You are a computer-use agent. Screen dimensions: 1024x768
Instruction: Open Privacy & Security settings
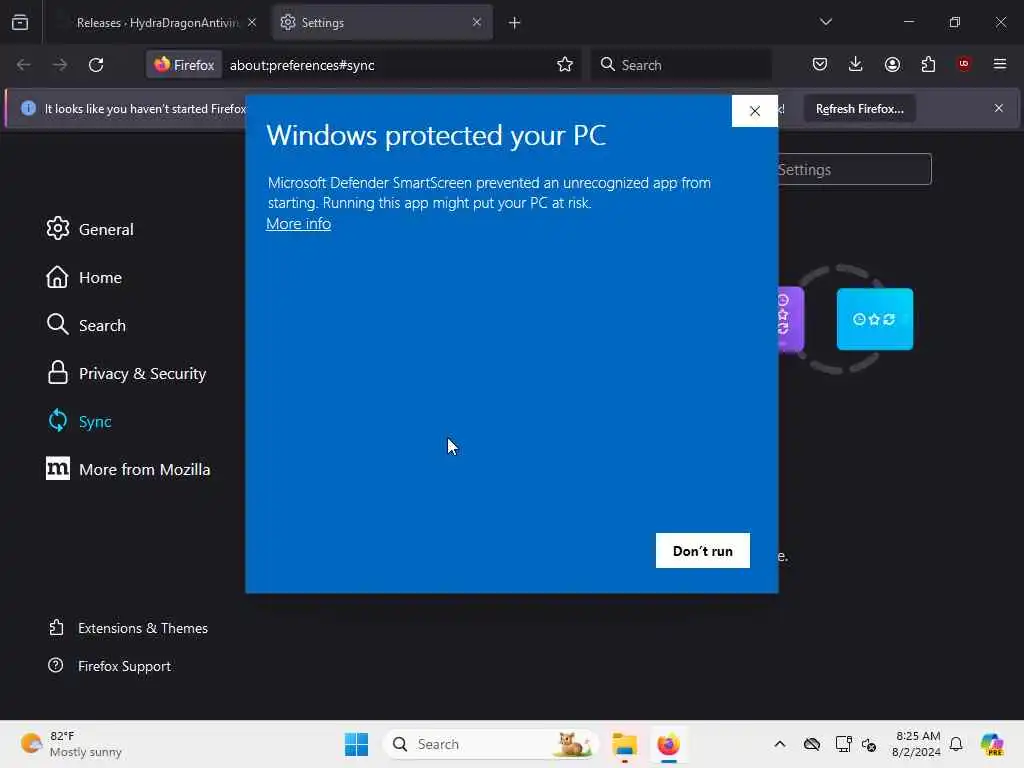click(127, 374)
